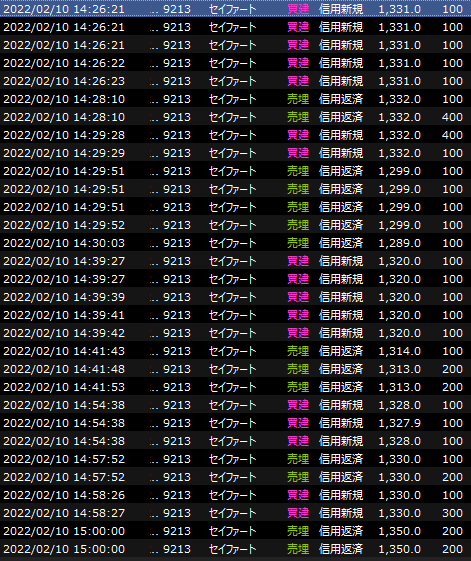The height and width of the screenshot is (561, 471).
Task: Click quantity 100 in the 14:41:43 row
Action: click(x=452, y=351)
